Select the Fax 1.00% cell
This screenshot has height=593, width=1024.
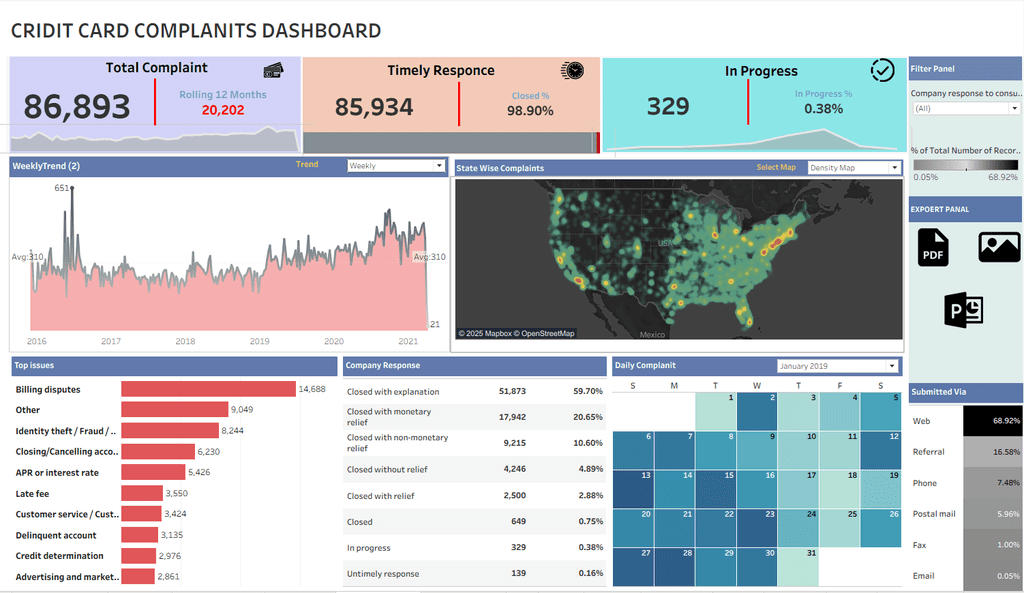pos(993,545)
